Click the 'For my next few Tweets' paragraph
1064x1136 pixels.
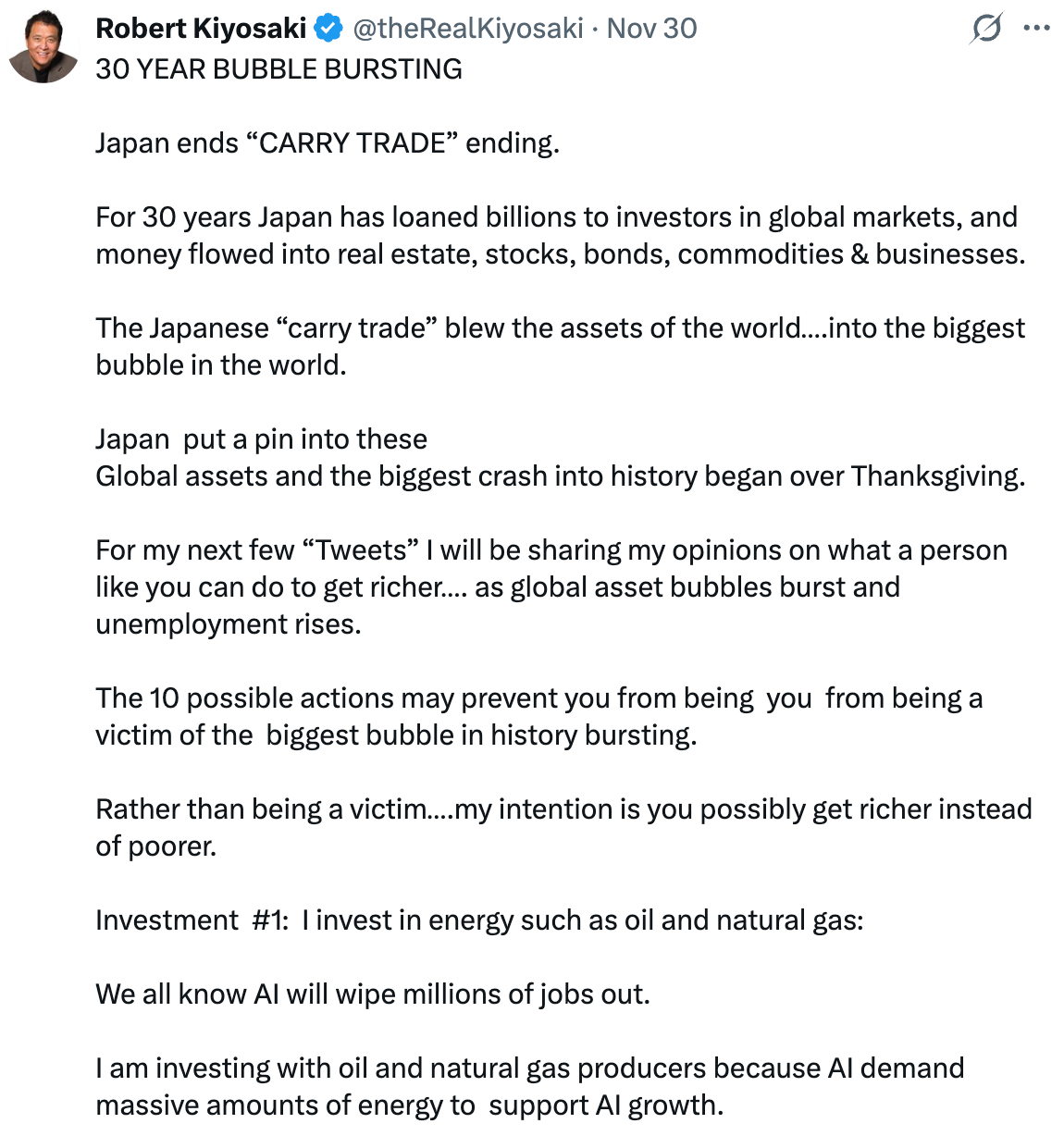[x=551, y=587]
